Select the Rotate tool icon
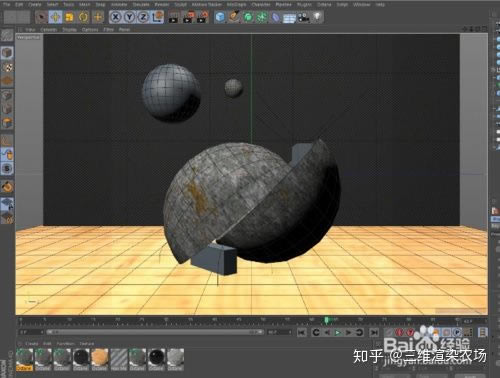The image size is (500, 378). pos(84,17)
